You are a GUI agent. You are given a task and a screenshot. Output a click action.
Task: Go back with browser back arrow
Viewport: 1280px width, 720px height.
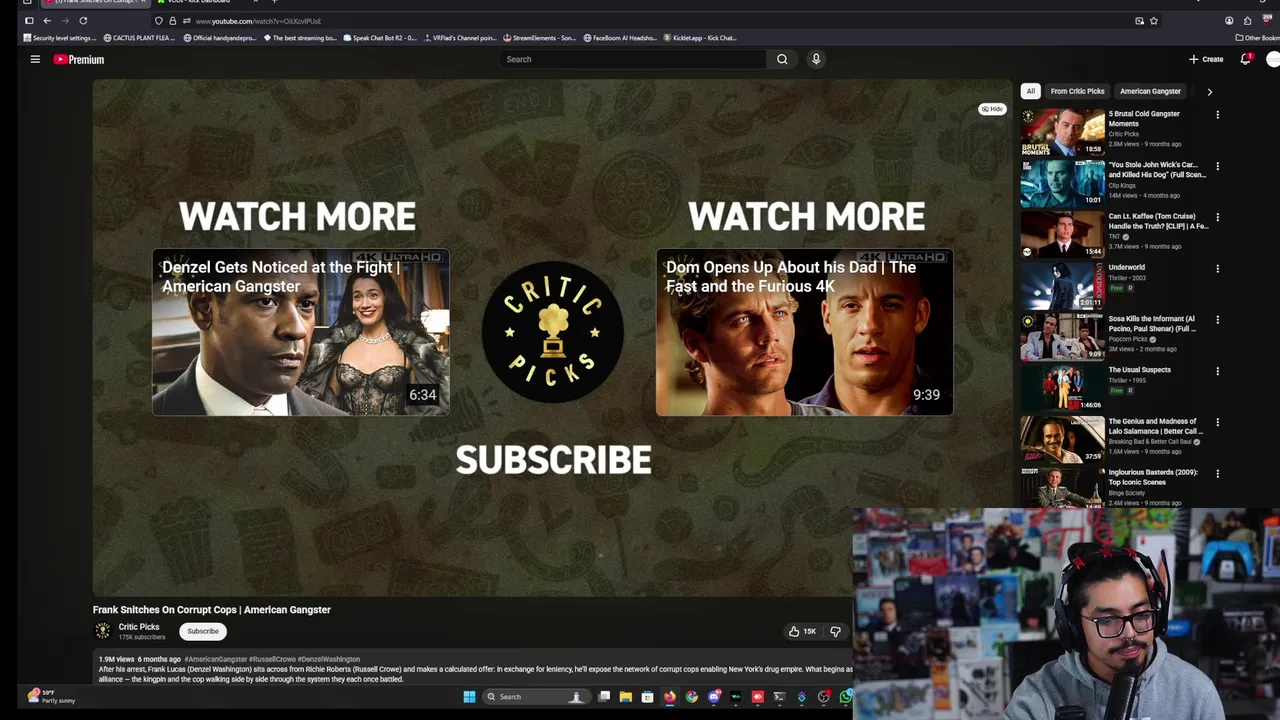tap(47, 20)
